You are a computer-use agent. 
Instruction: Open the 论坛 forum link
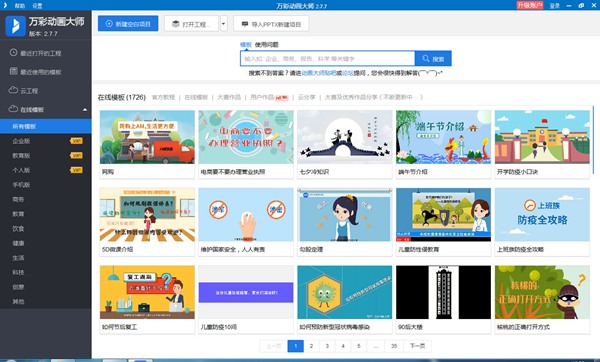pyautogui.click(x=348, y=73)
